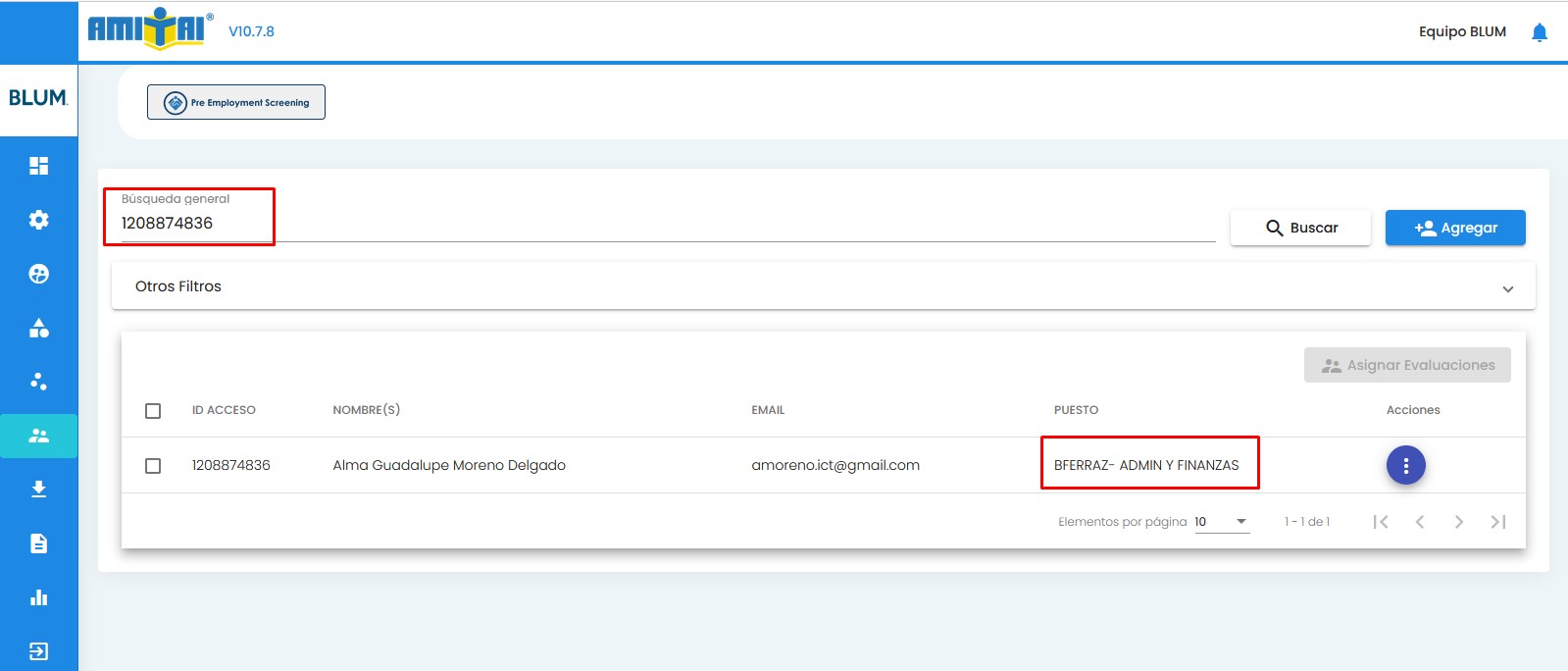The height and width of the screenshot is (671, 1568).
Task: Open the settings gear in sidebar
Action: (x=38, y=220)
